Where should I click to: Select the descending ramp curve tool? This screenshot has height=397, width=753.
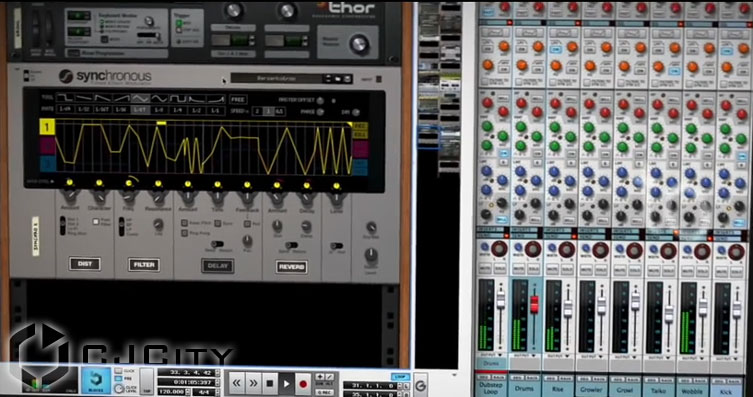click(102, 99)
